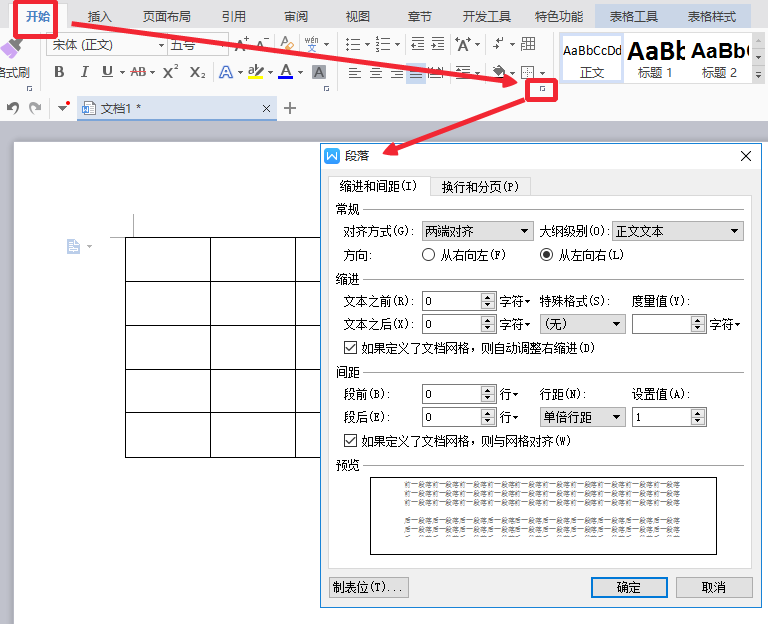Click the text effects A icon
Image resolution: width=768 pixels, height=624 pixels.
225,72
